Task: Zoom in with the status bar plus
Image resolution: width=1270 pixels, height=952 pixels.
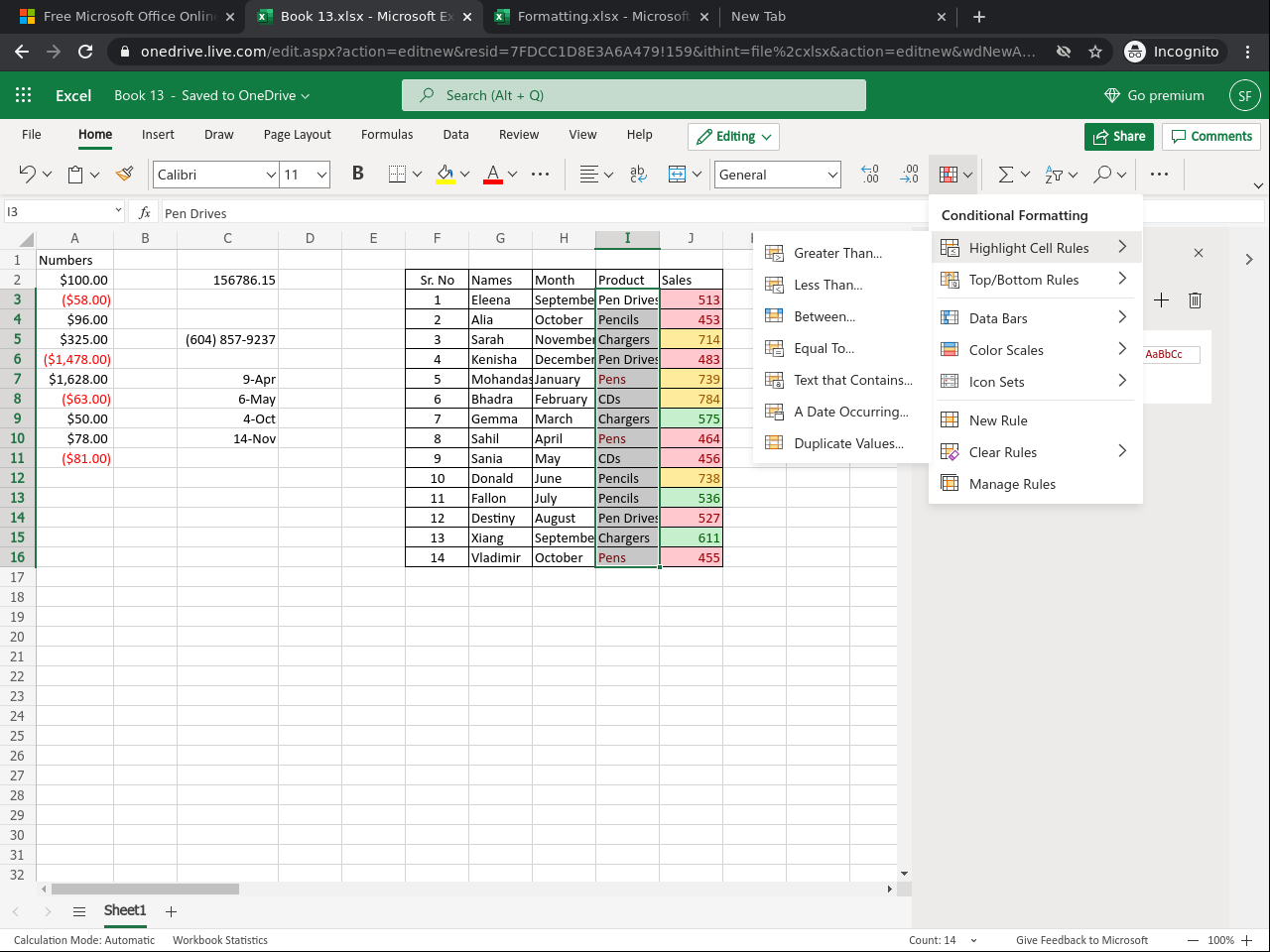Action: [1247, 940]
